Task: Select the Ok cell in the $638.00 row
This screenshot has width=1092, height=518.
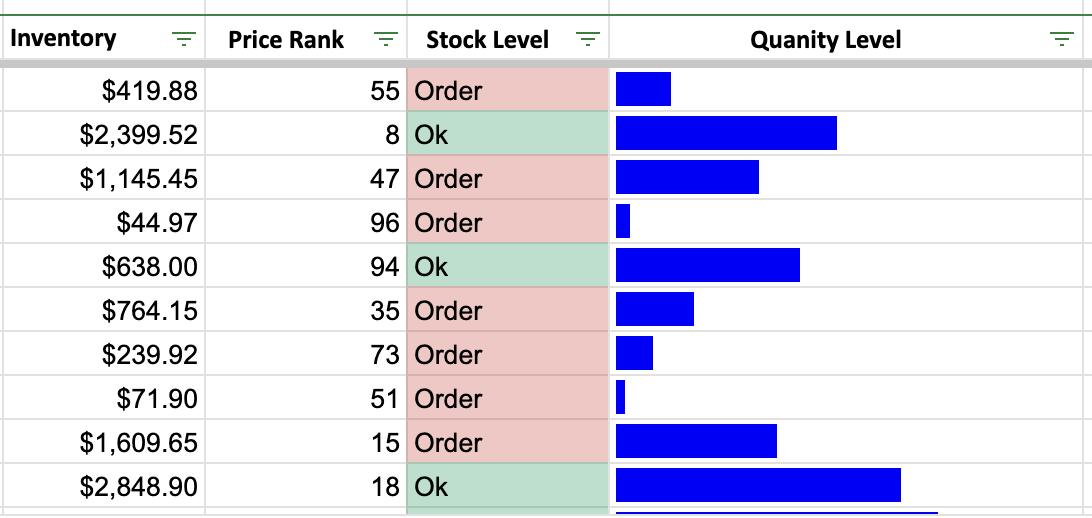Action: click(x=507, y=267)
